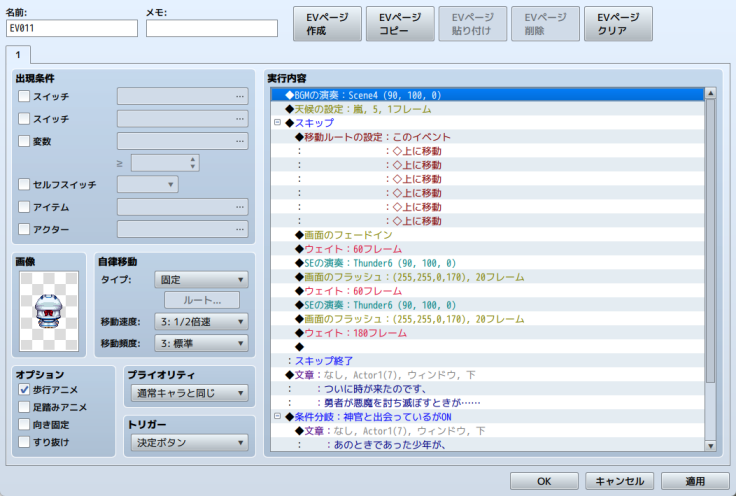Viewport: 736px width, 496px height.
Task: Open the 移動速度 dropdown
Action: point(201,322)
